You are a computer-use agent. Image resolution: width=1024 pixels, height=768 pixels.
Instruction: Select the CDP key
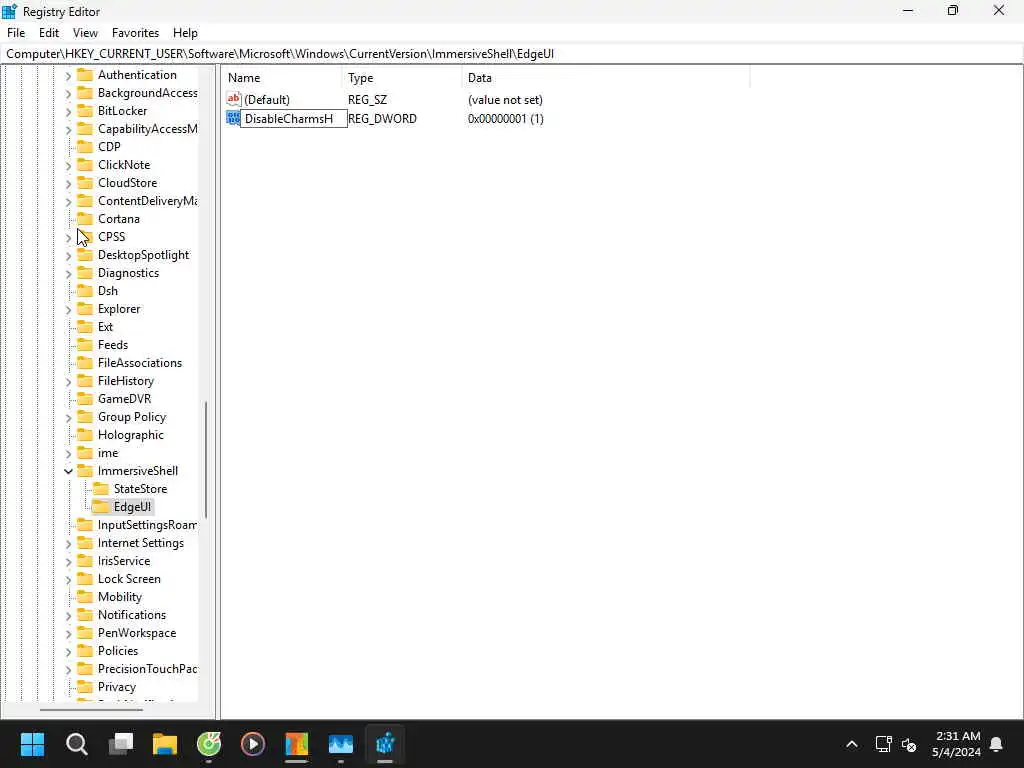point(109,147)
